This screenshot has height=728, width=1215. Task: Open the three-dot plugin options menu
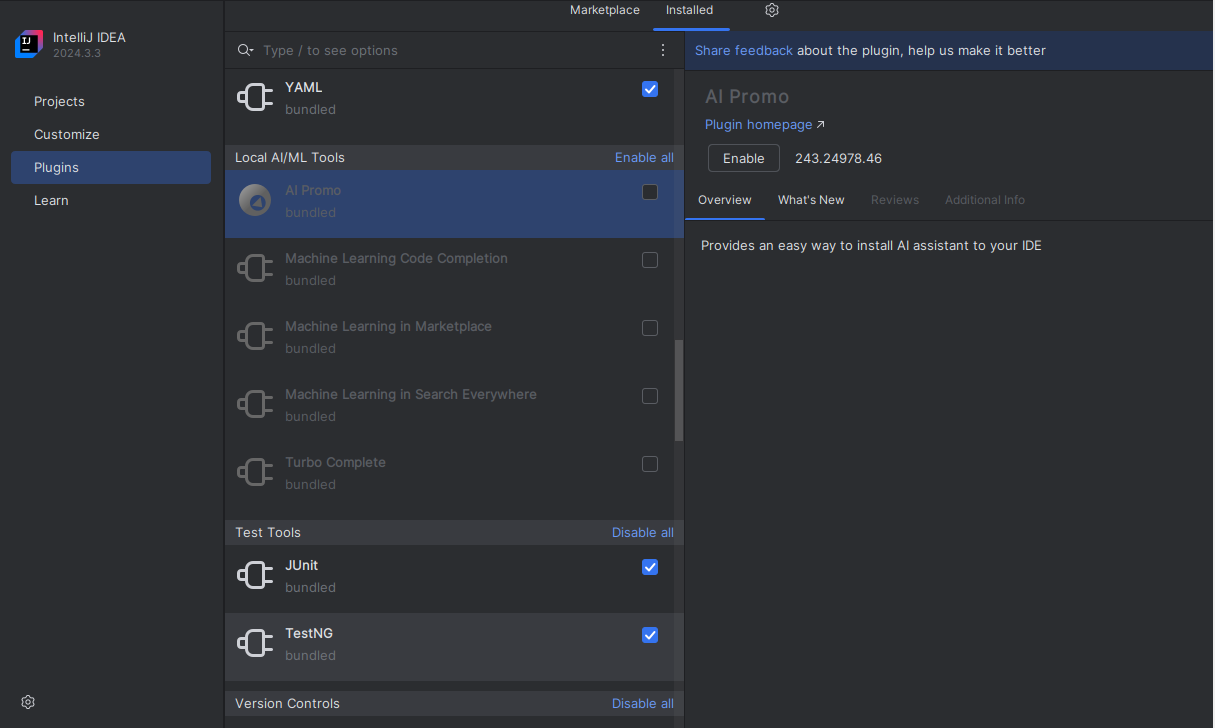click(662, 49)
